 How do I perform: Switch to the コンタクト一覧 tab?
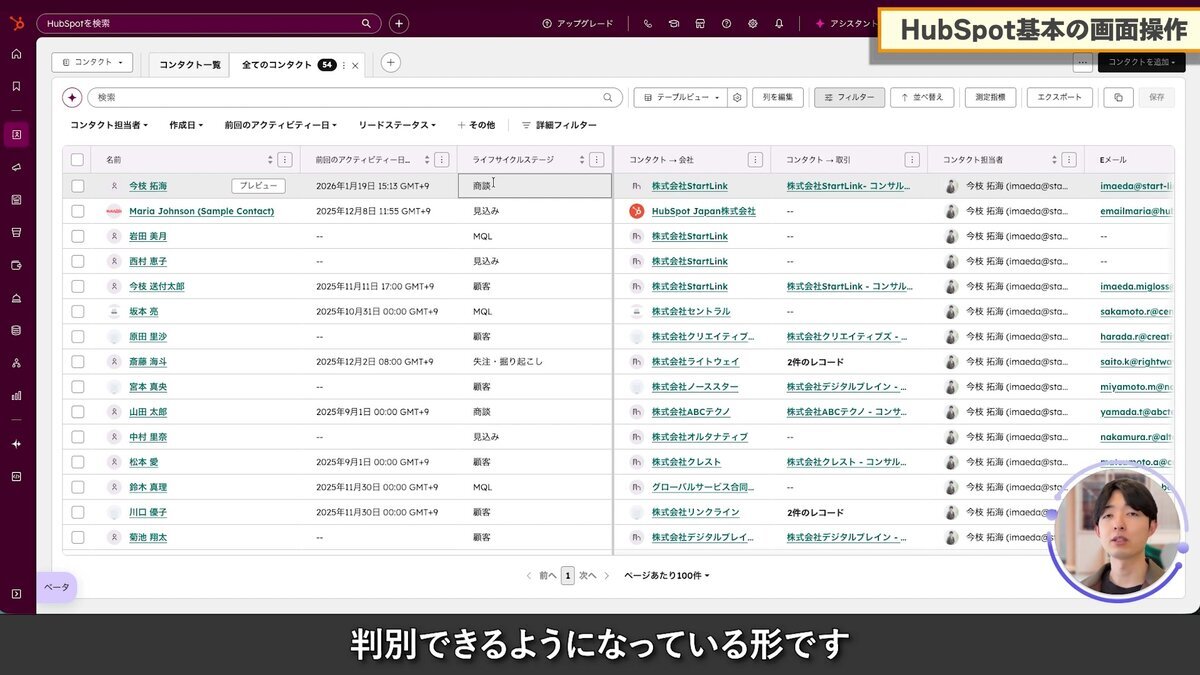point(190,65)
